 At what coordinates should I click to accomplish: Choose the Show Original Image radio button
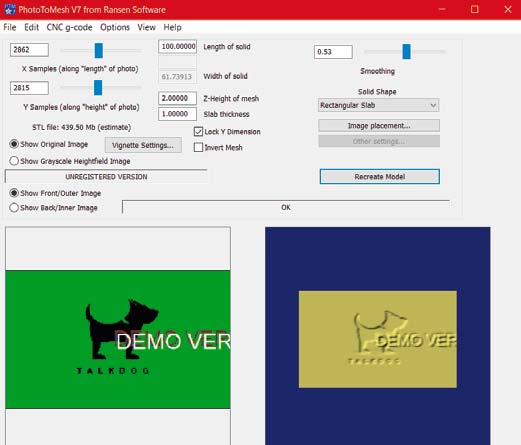click(x=14, y=144)
